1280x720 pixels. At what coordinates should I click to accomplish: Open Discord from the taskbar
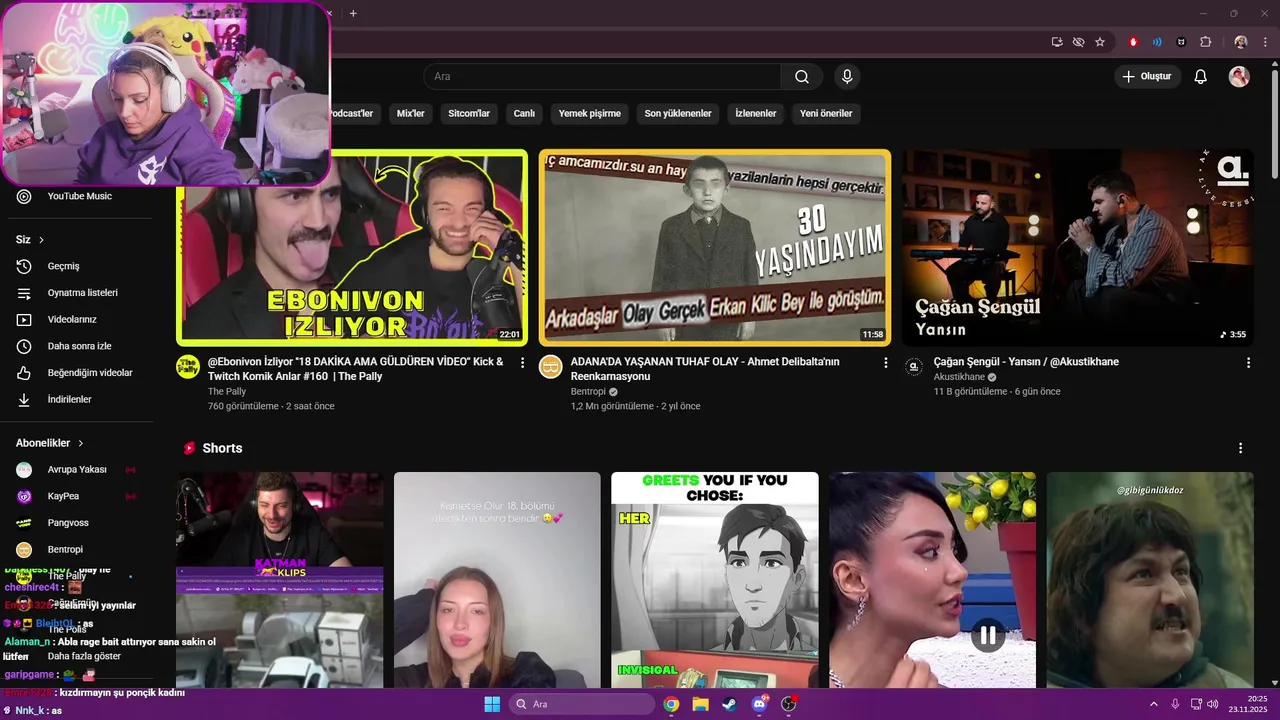pos(759,704)
